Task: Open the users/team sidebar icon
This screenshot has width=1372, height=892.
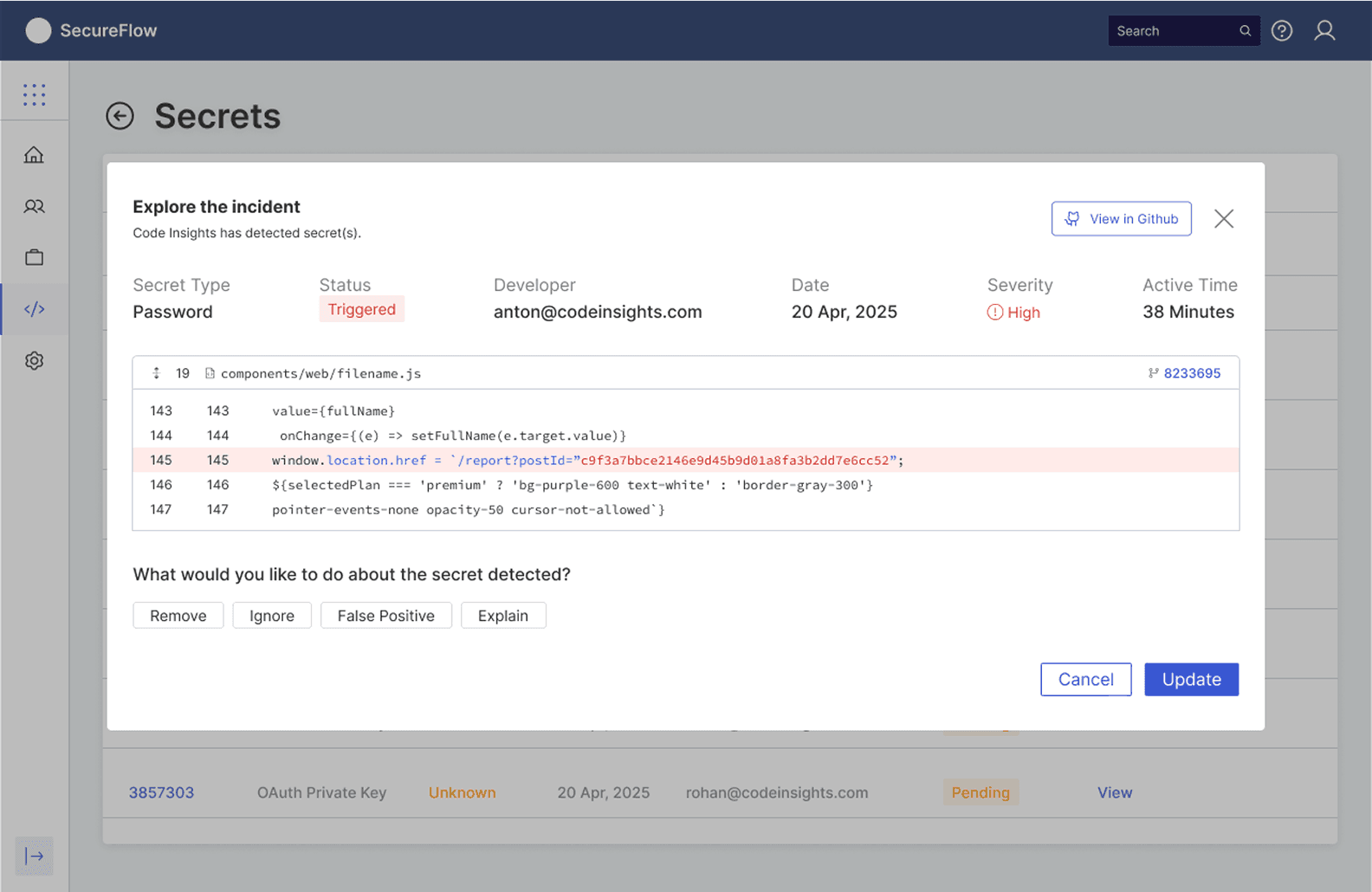Action: click(x=34, y=206)
